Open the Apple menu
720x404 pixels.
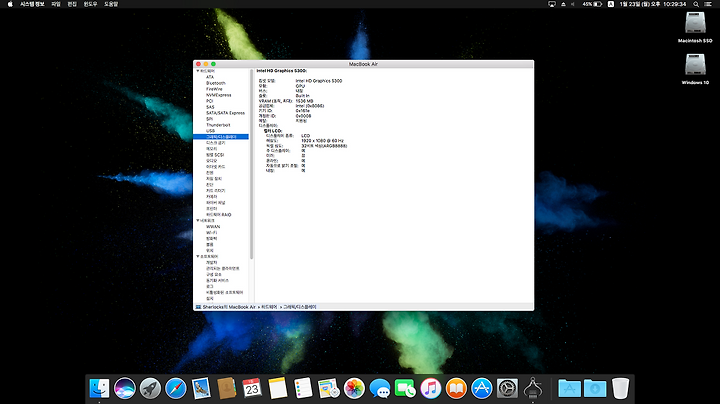[x=10, y=4]
